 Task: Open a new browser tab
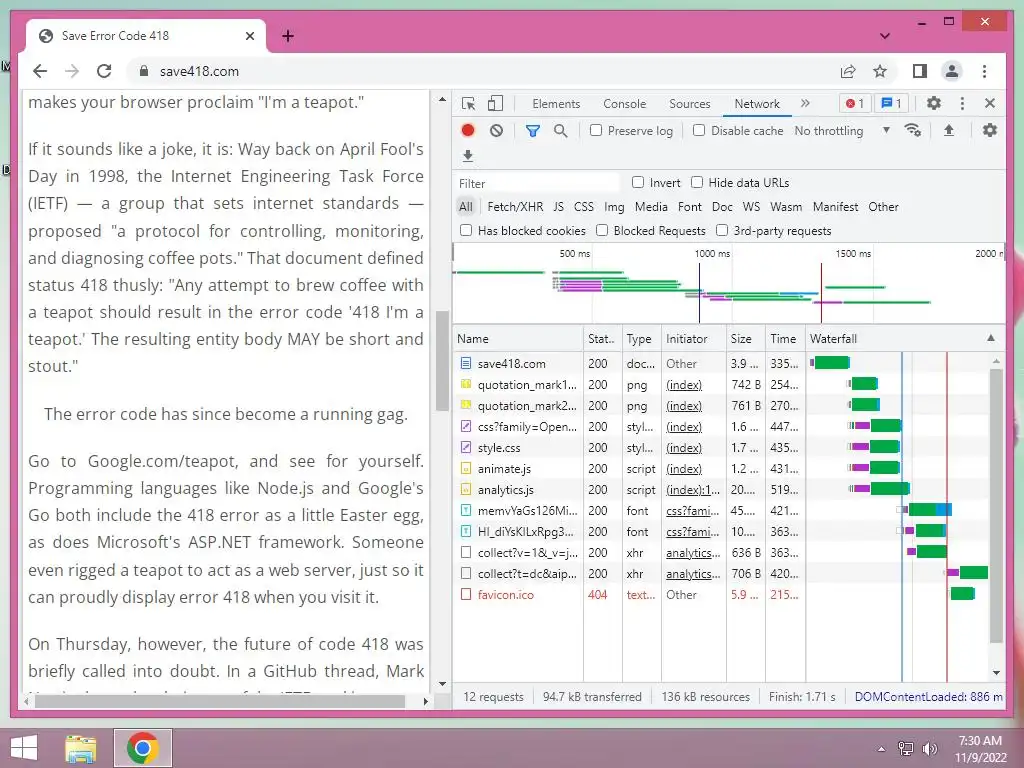click(x=288, y=36)
